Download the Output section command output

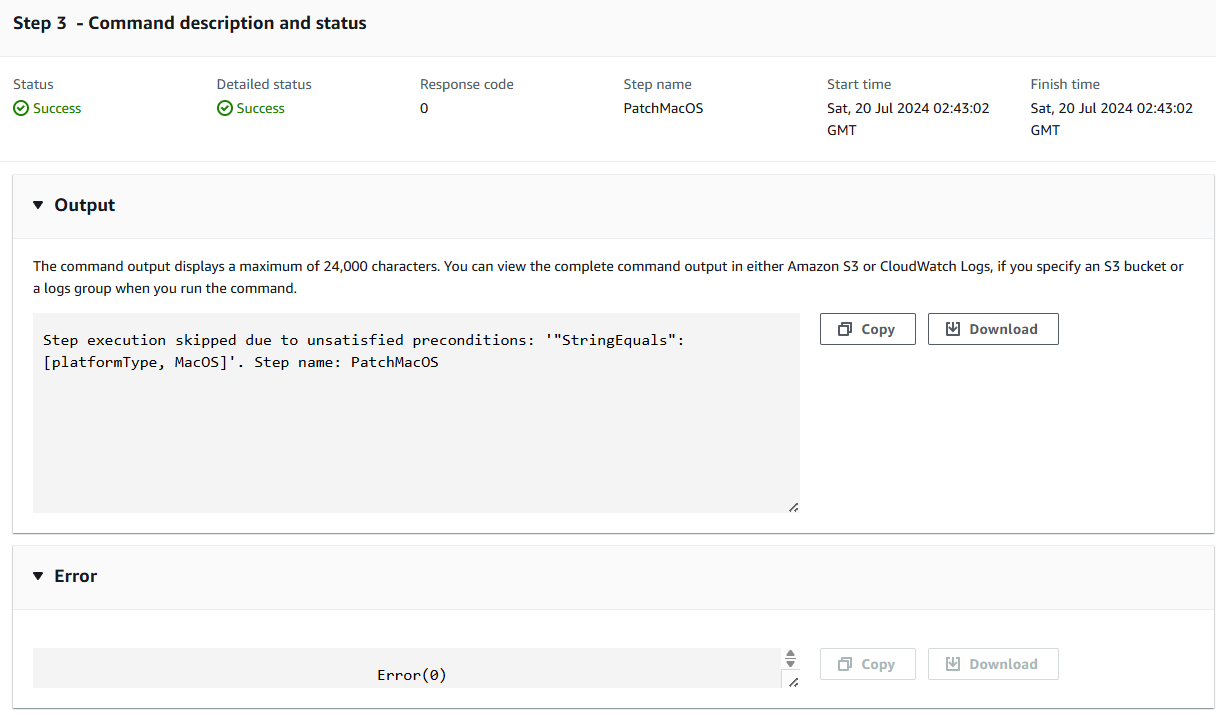pyautogui.click(x=992, y=329)
